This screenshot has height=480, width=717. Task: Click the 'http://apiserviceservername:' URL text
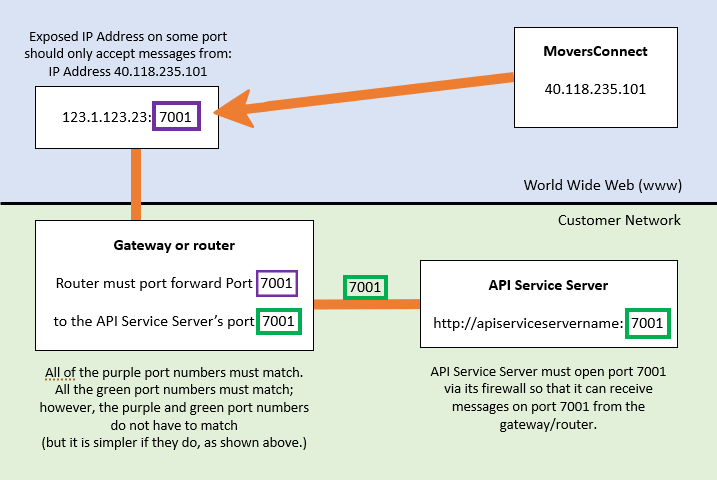[x=528, y=324]
